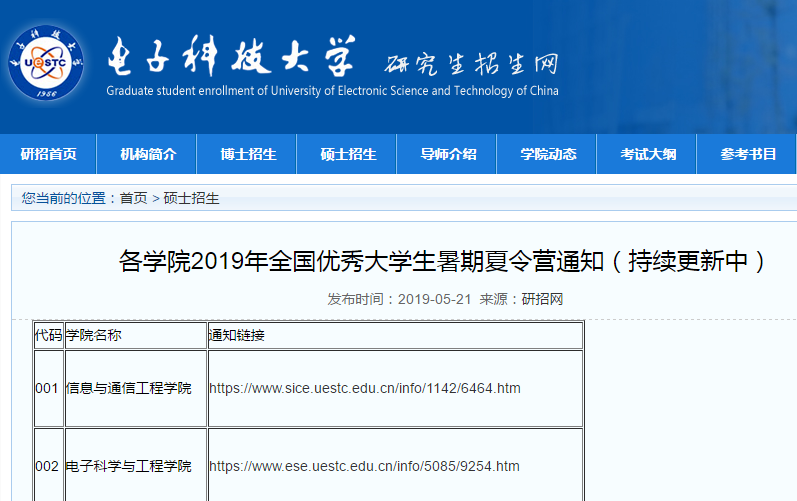The width and height of the screenshot is (797, 501).
Task: Click the 学院名称 column header
Action: coord(136,335)
